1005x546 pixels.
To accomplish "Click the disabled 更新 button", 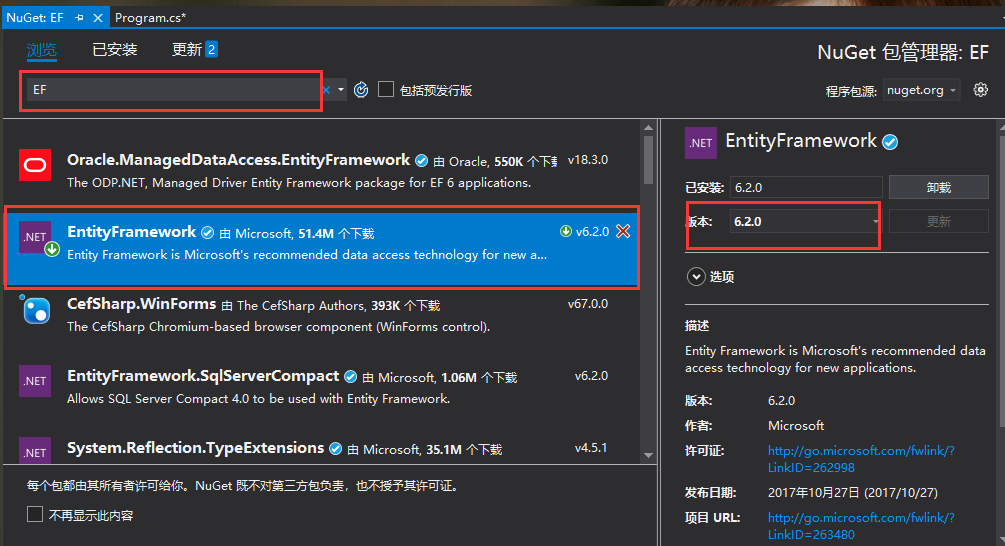I will tap(939, 221).
